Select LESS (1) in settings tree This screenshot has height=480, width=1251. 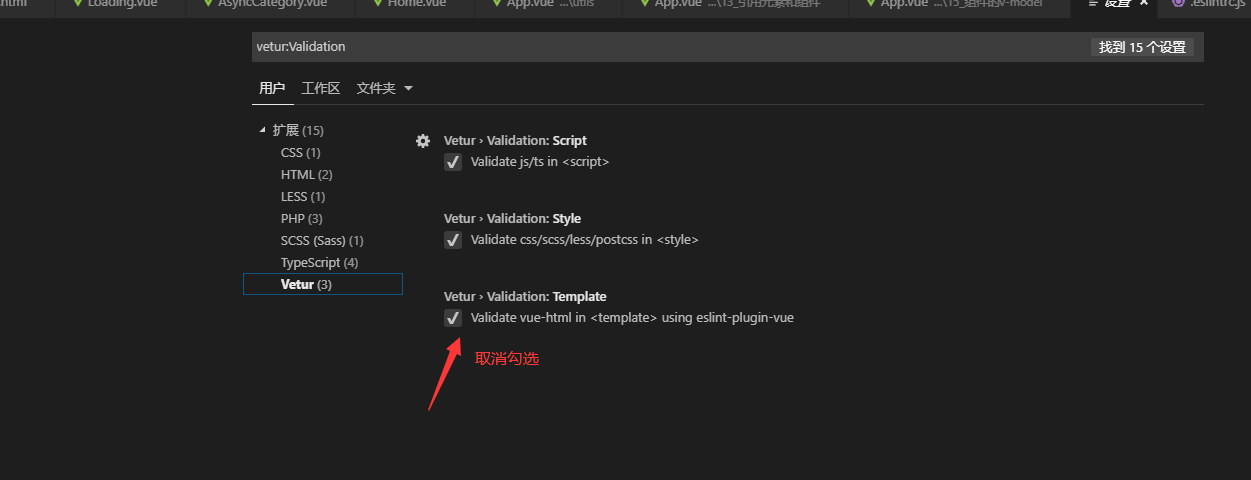coord(303,197)
